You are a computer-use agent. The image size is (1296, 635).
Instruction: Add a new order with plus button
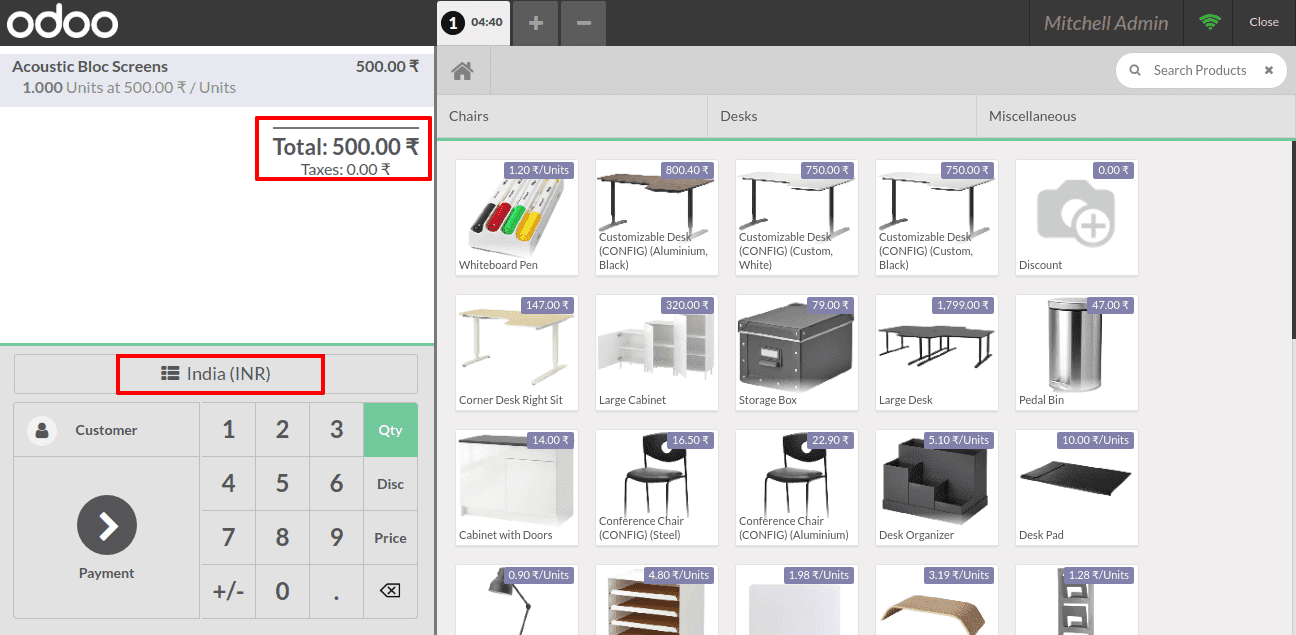point(536,23)
